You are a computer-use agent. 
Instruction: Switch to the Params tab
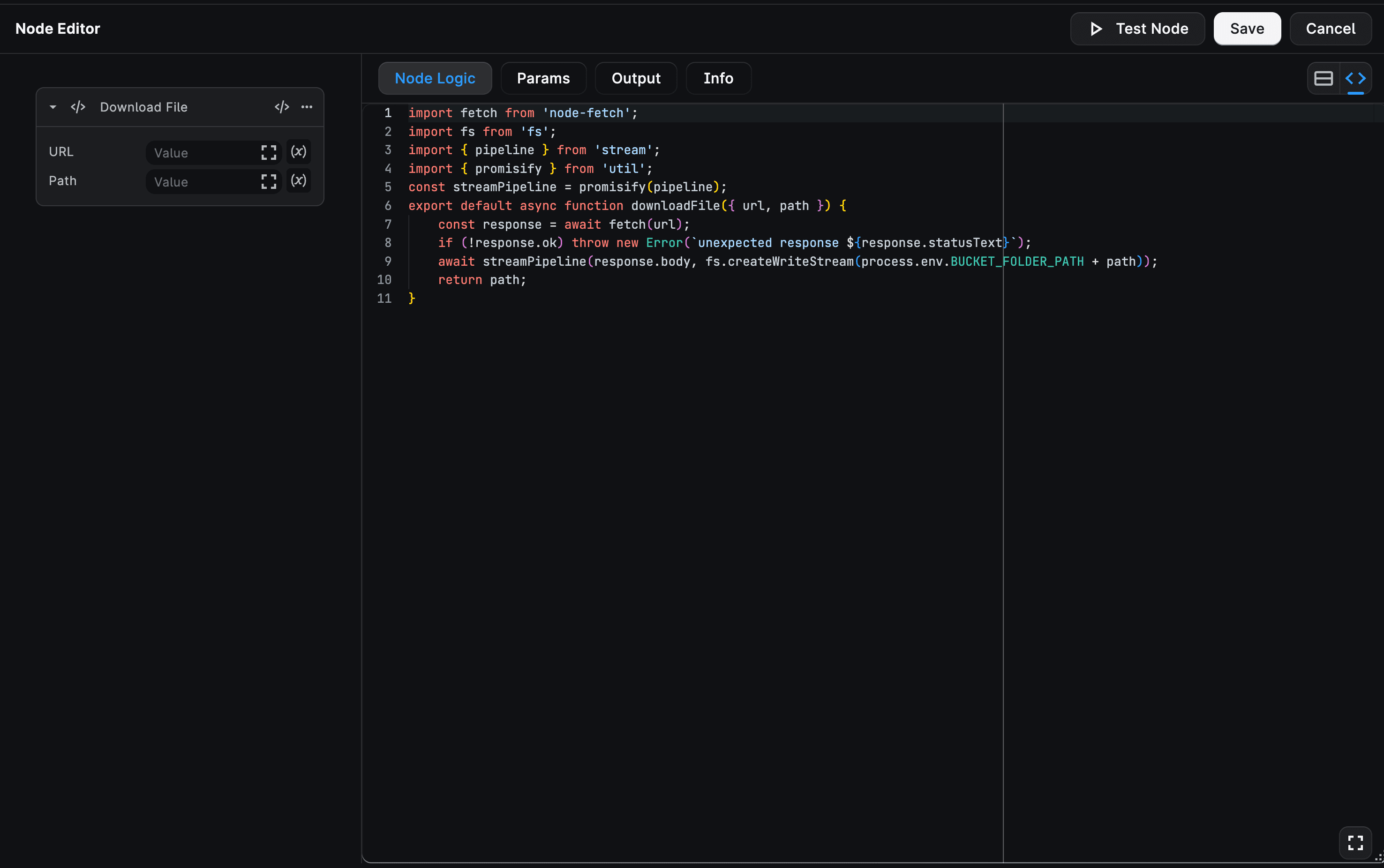543,78
